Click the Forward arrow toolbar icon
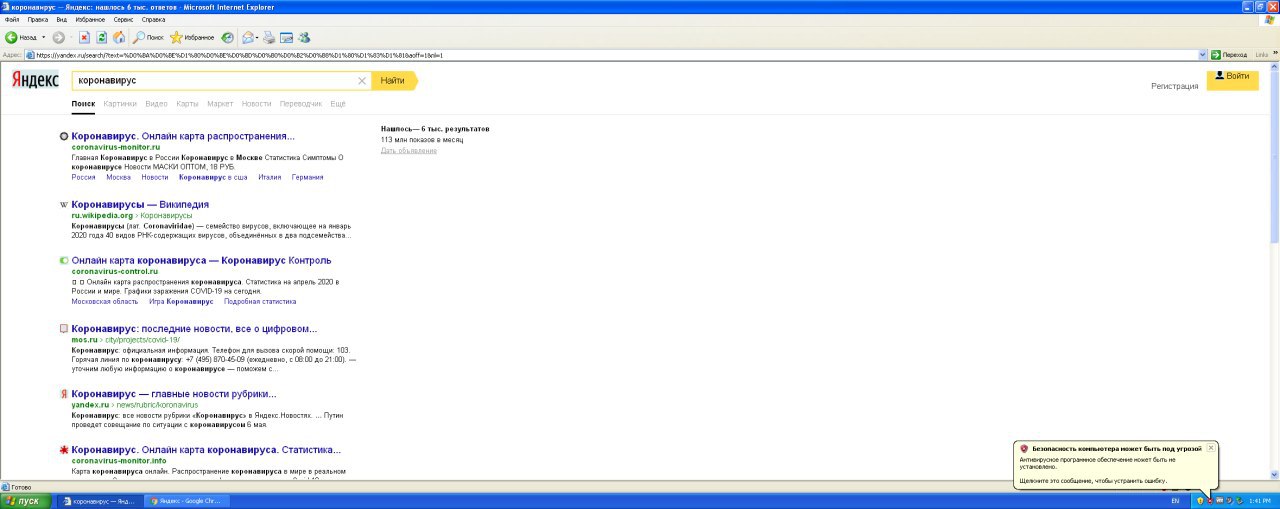The height and width of the screenshot is (509, 1280). pyautogui.click(x=58, y=37)
